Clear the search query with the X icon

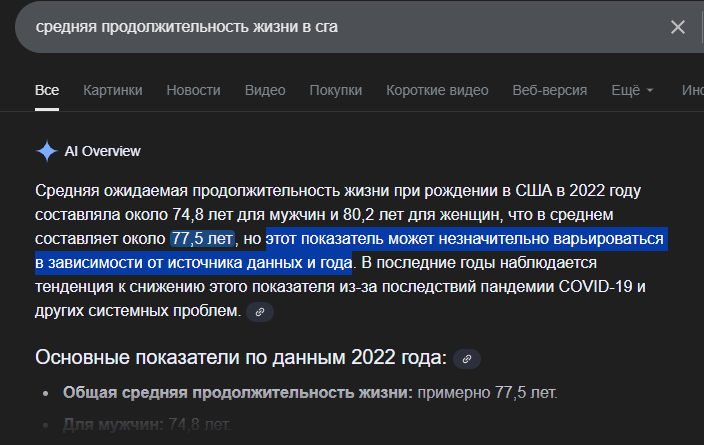tap(678, 27)
